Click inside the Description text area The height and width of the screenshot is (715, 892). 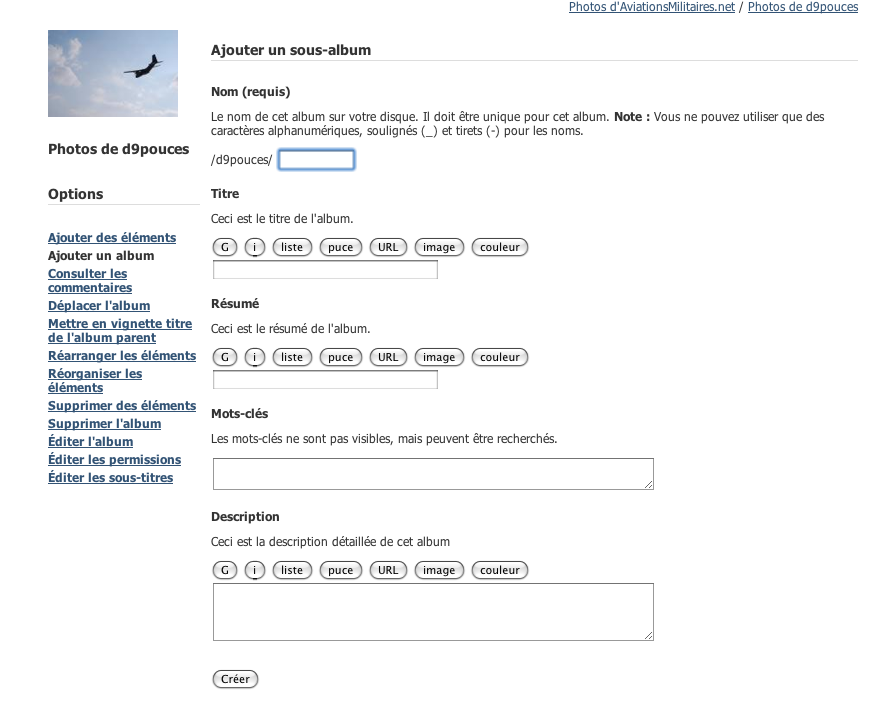433,611
